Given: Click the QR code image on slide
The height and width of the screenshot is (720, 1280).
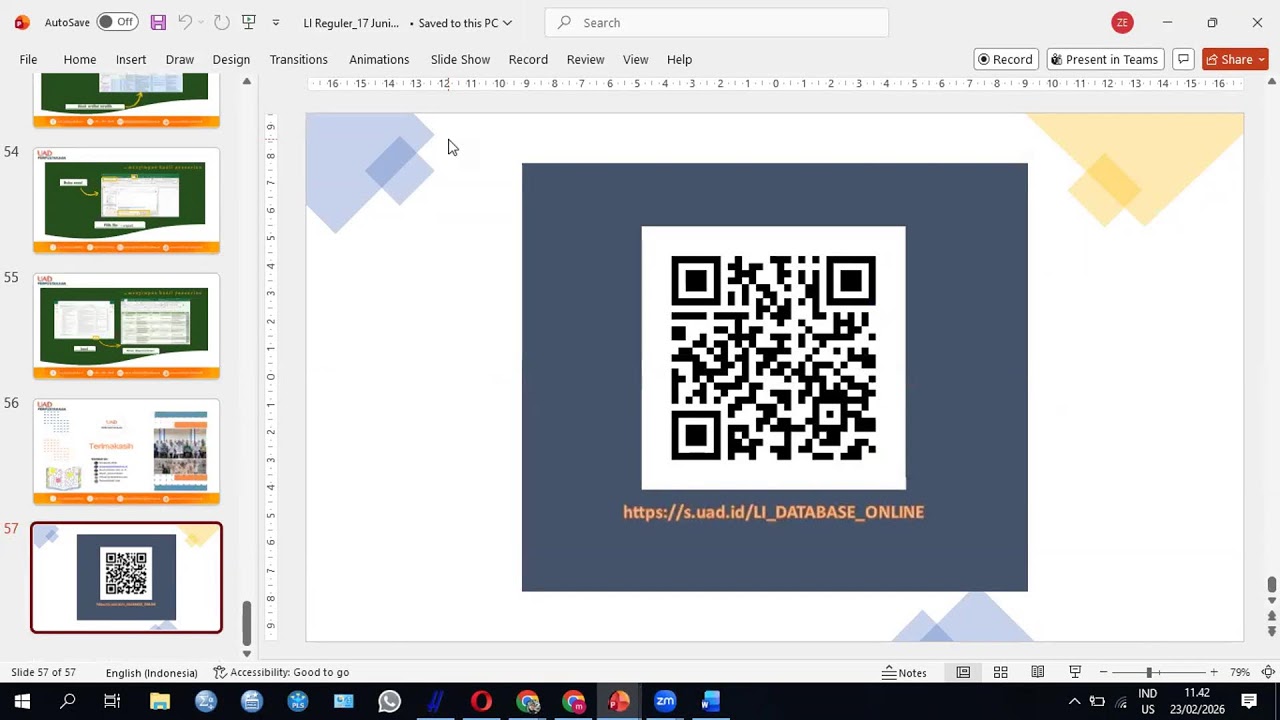Looking at the screenshot, I should 773,358.
